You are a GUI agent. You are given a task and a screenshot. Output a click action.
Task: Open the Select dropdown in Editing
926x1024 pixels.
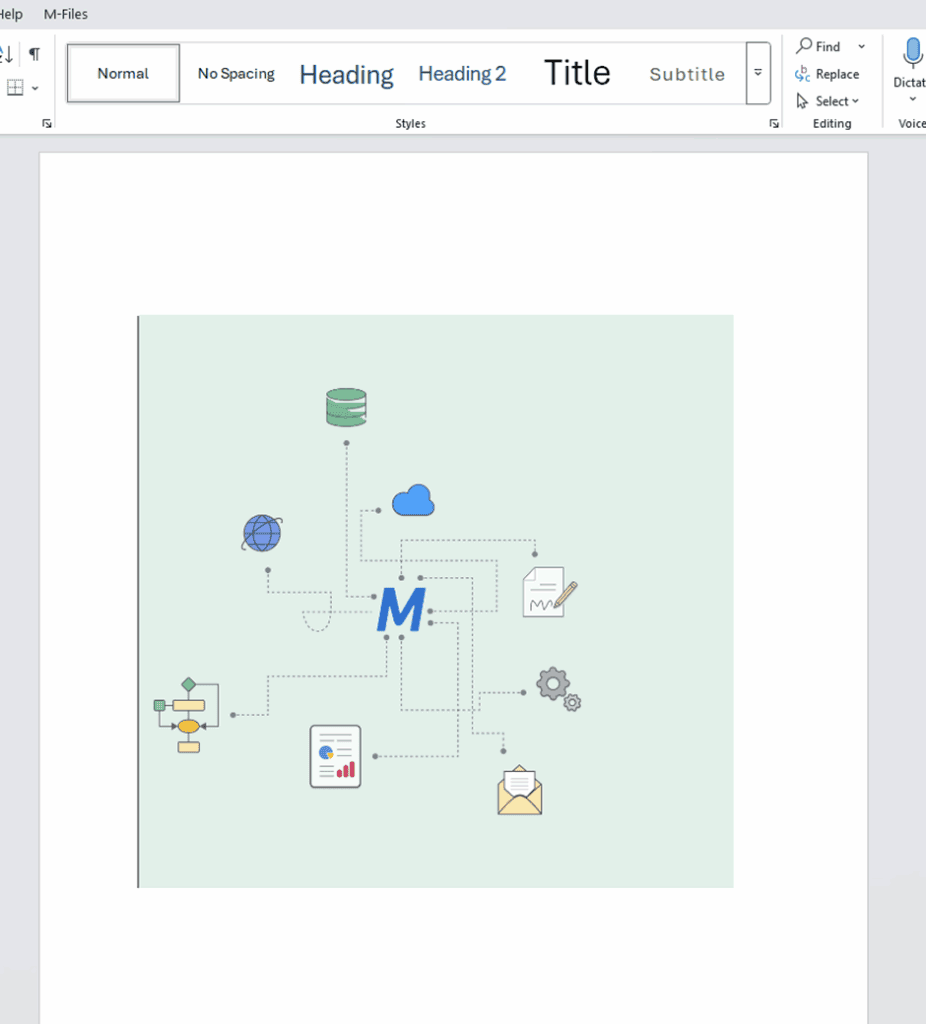tap(837, 101)
